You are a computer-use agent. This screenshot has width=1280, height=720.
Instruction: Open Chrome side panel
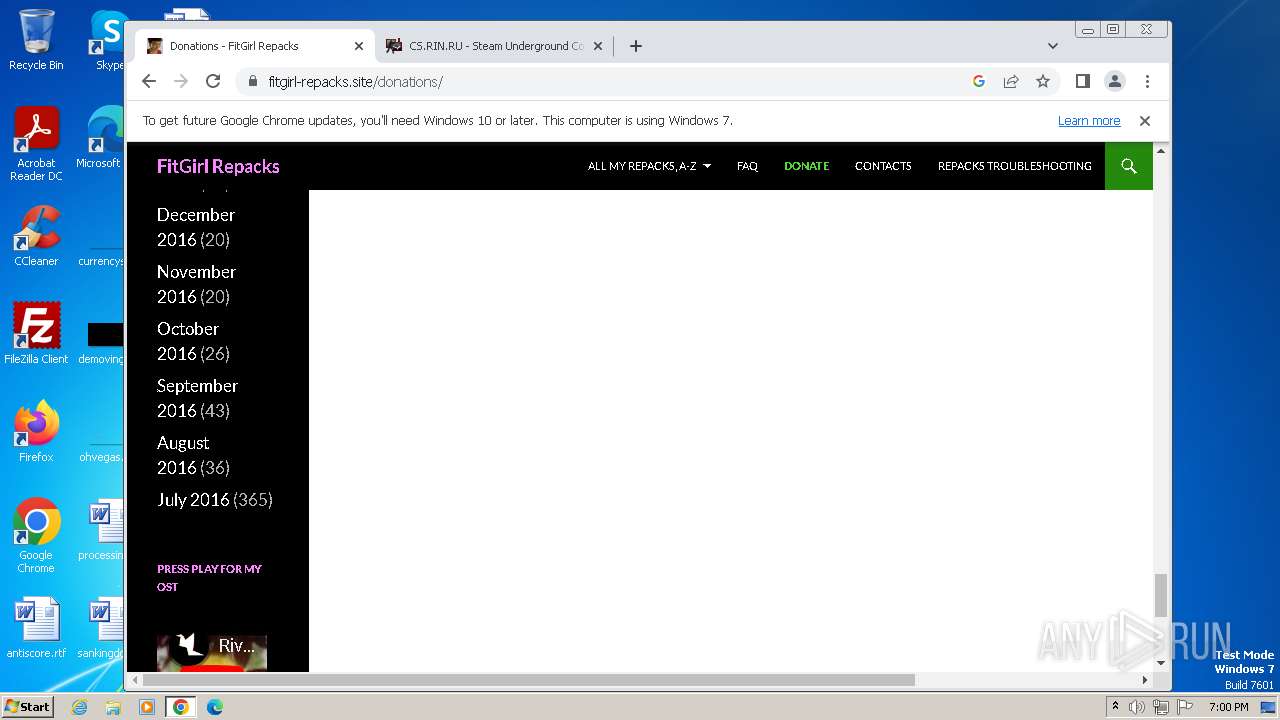pos(1082,81)
